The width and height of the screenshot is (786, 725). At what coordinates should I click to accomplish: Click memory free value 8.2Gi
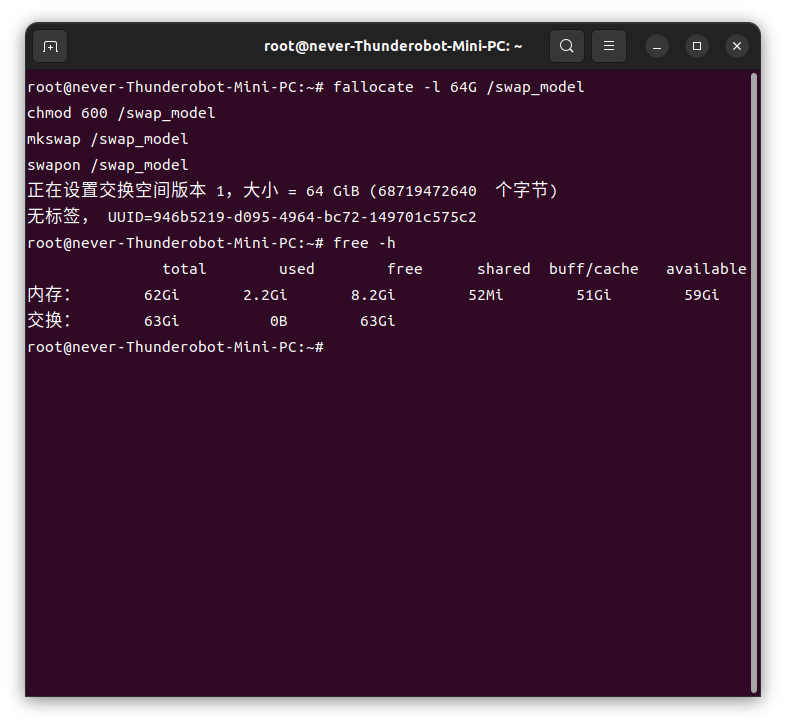point(373,295)
